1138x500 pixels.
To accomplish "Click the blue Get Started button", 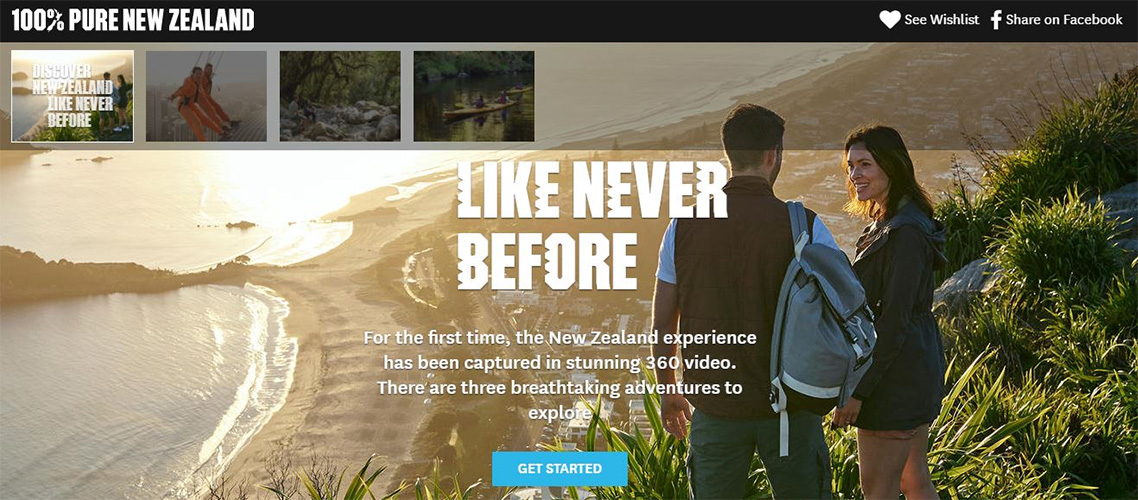I will [560, 469].
